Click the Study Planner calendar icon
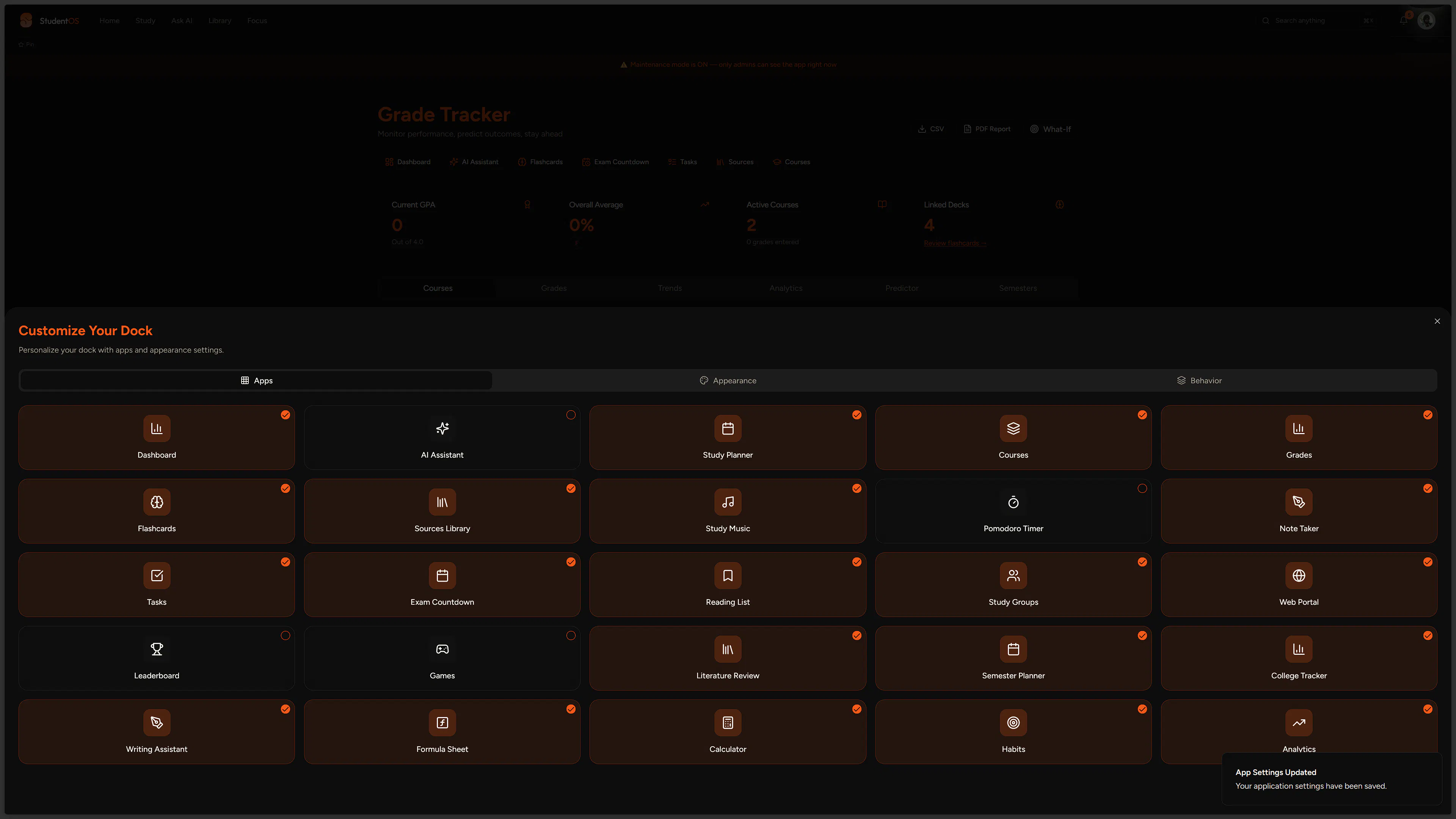This screenshot has height=819, width=1456. (728, 428)
